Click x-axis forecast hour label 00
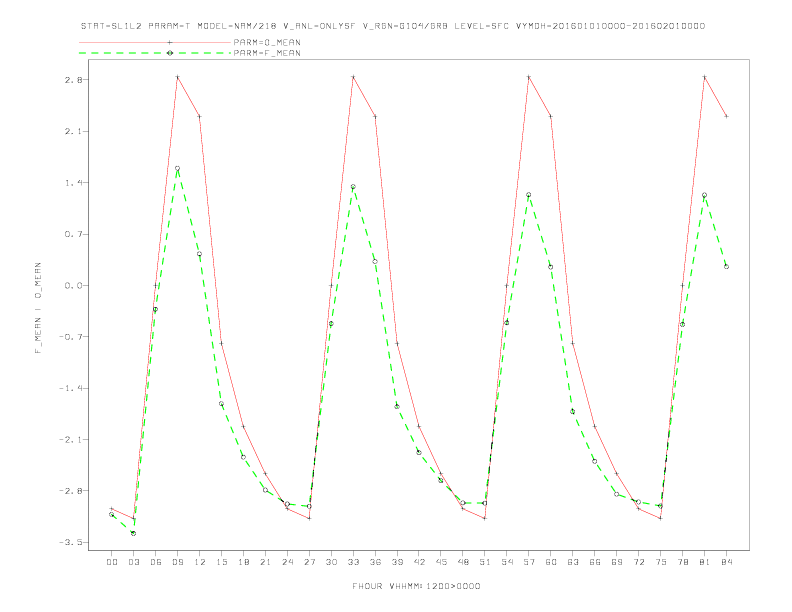 (112, 562)
